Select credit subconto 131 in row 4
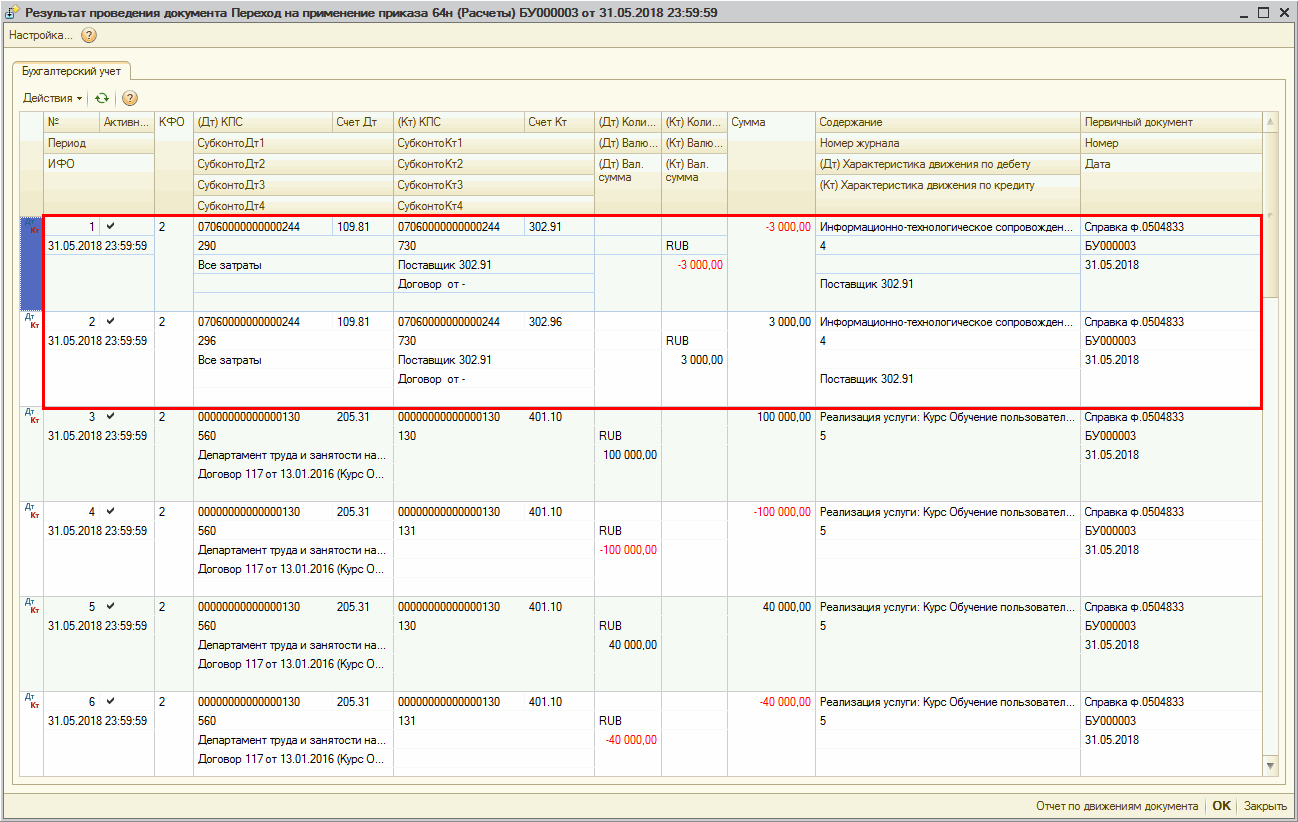Viewport: 1298px width, 822px height. pyautogui.click(x=494, y=531)
